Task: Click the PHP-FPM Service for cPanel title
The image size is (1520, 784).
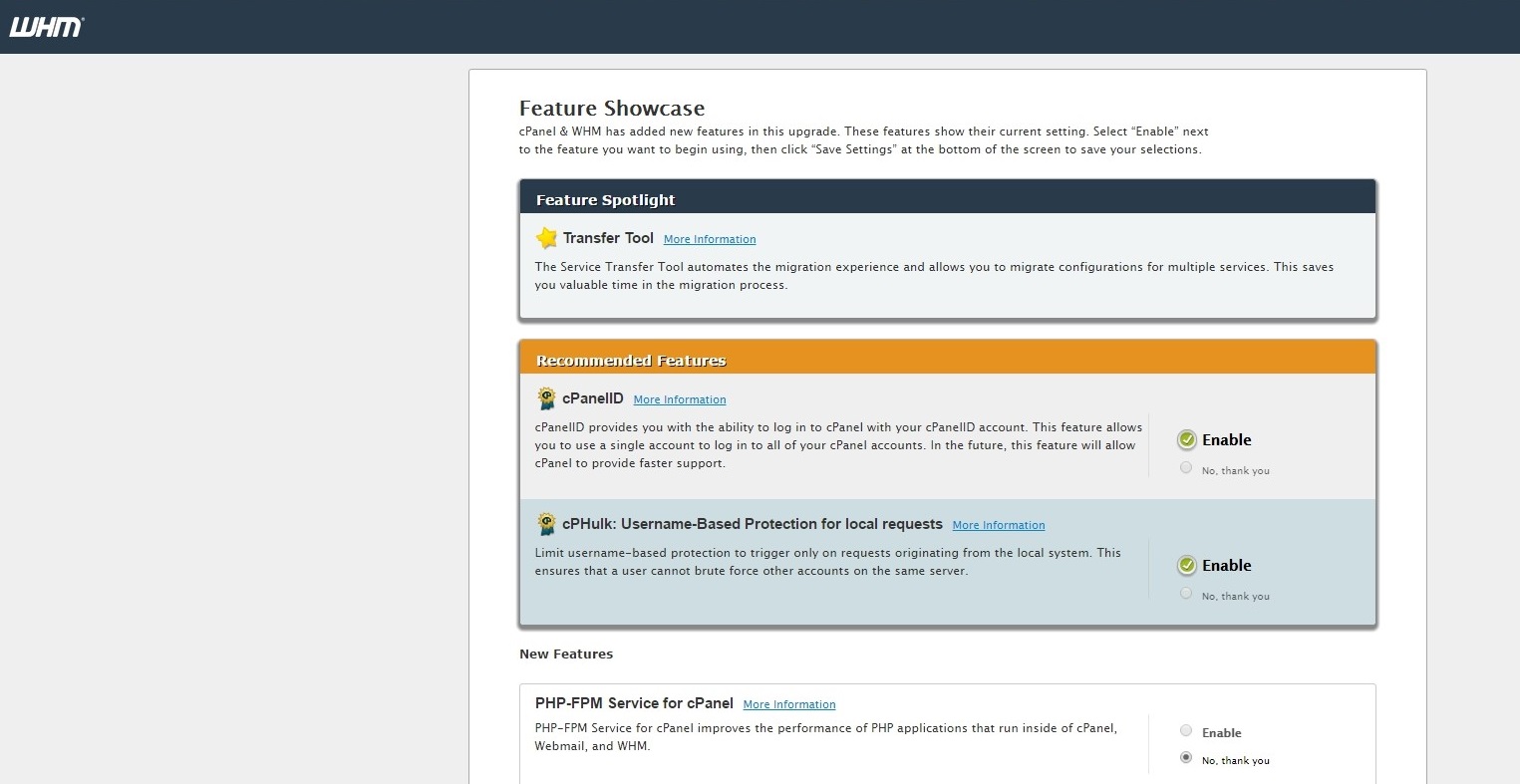Action: [x=634, y=703]
